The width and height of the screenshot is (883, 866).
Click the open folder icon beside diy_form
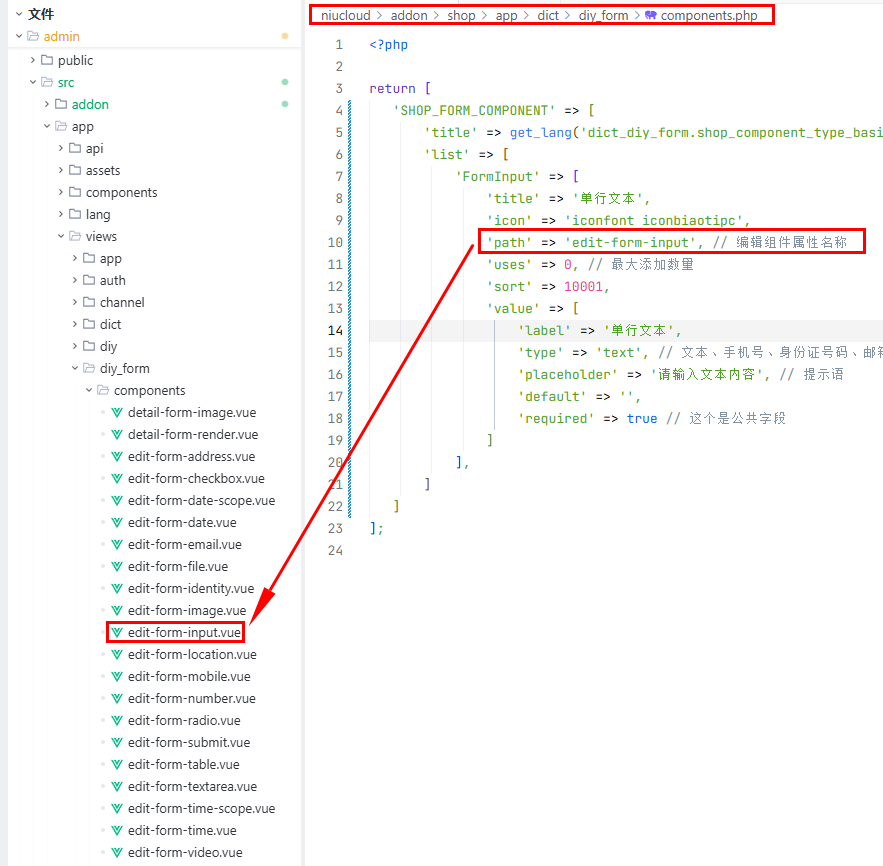coord(89,369)
